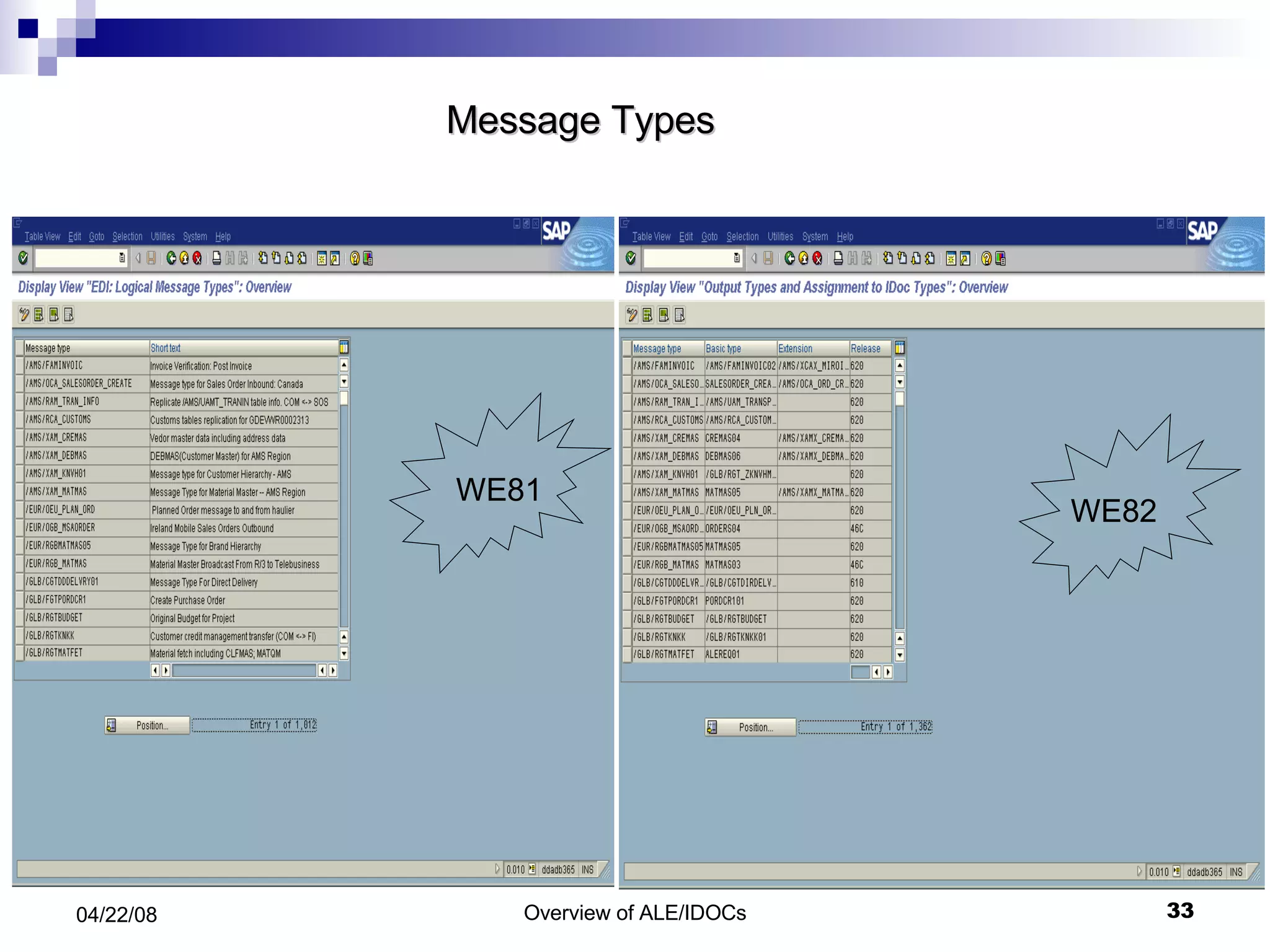Viewport: 1270px width, 952px height.
Task: Click yellow Help icon in EDI Logical Message Types window
Action: (355, 258)
